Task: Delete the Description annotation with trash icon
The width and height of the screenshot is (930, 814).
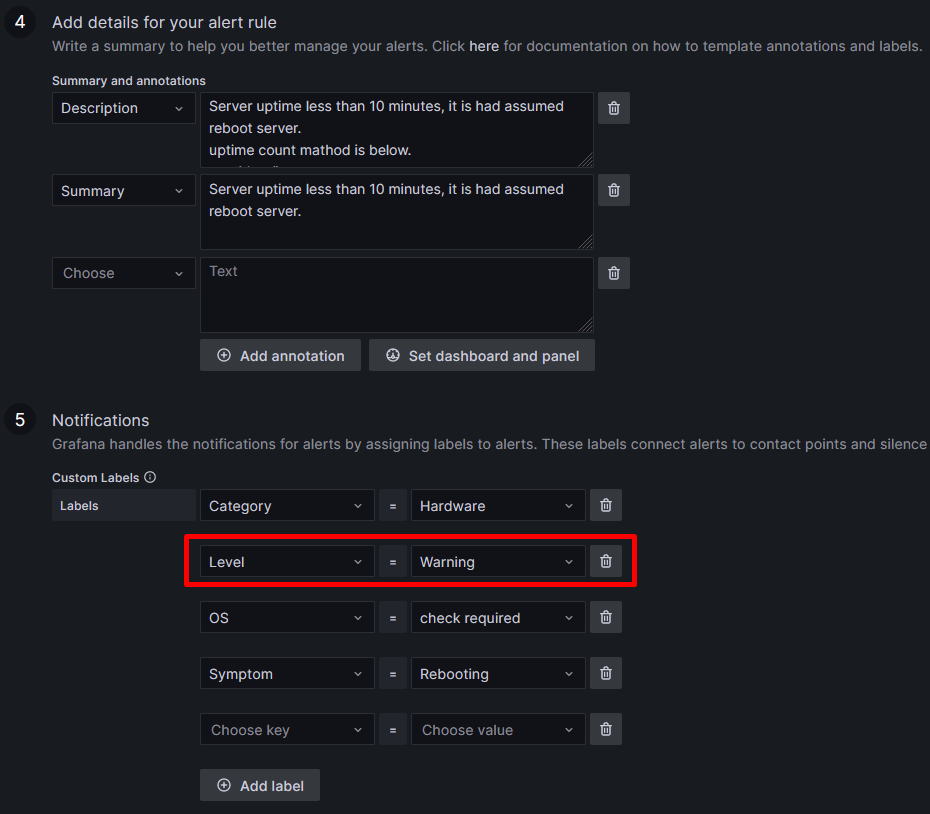Action: point(613,108)
